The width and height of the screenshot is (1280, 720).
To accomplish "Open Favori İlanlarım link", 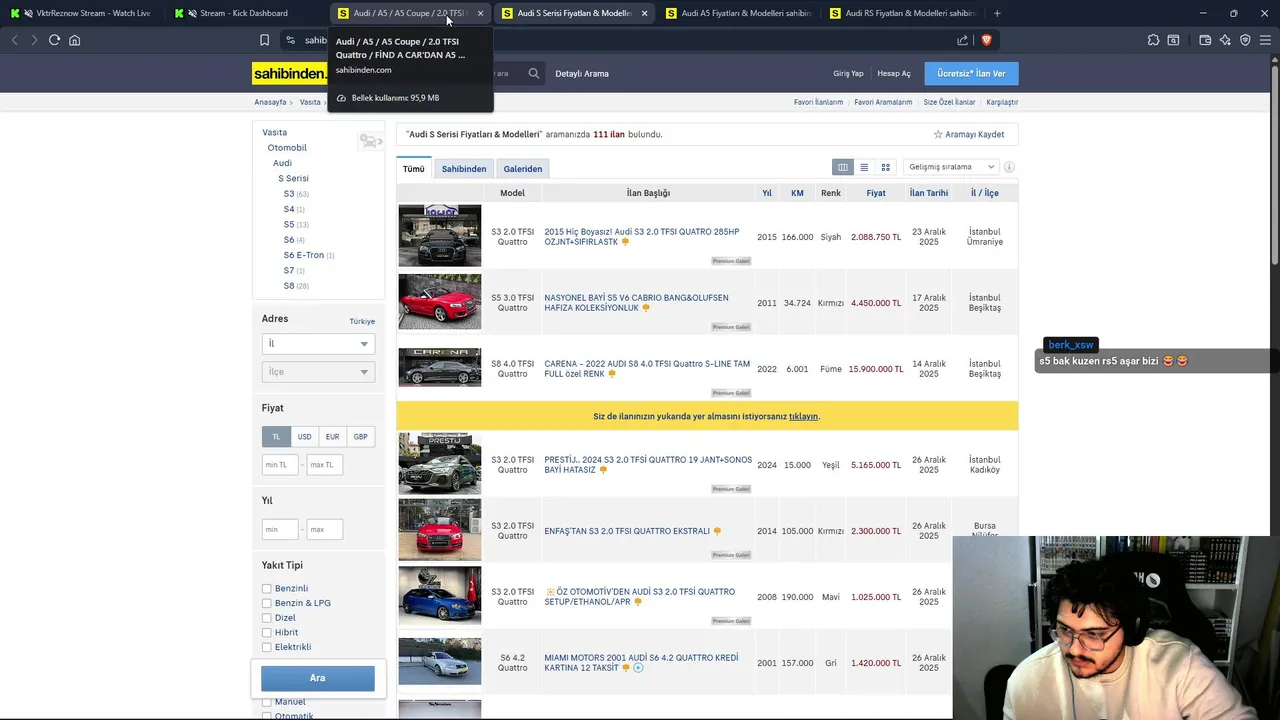I will tap(818, 102).
